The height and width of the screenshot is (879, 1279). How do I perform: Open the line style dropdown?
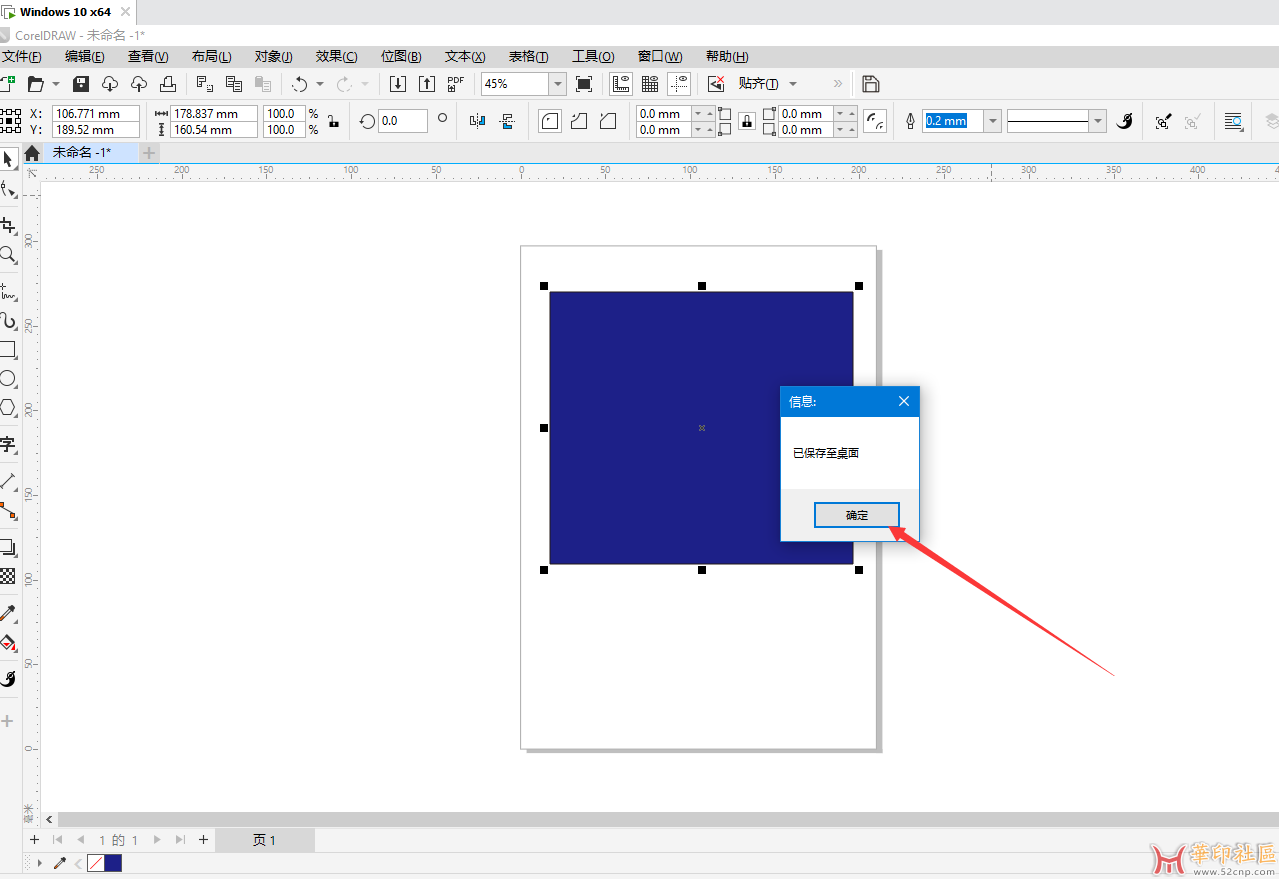pos(1098,121)
